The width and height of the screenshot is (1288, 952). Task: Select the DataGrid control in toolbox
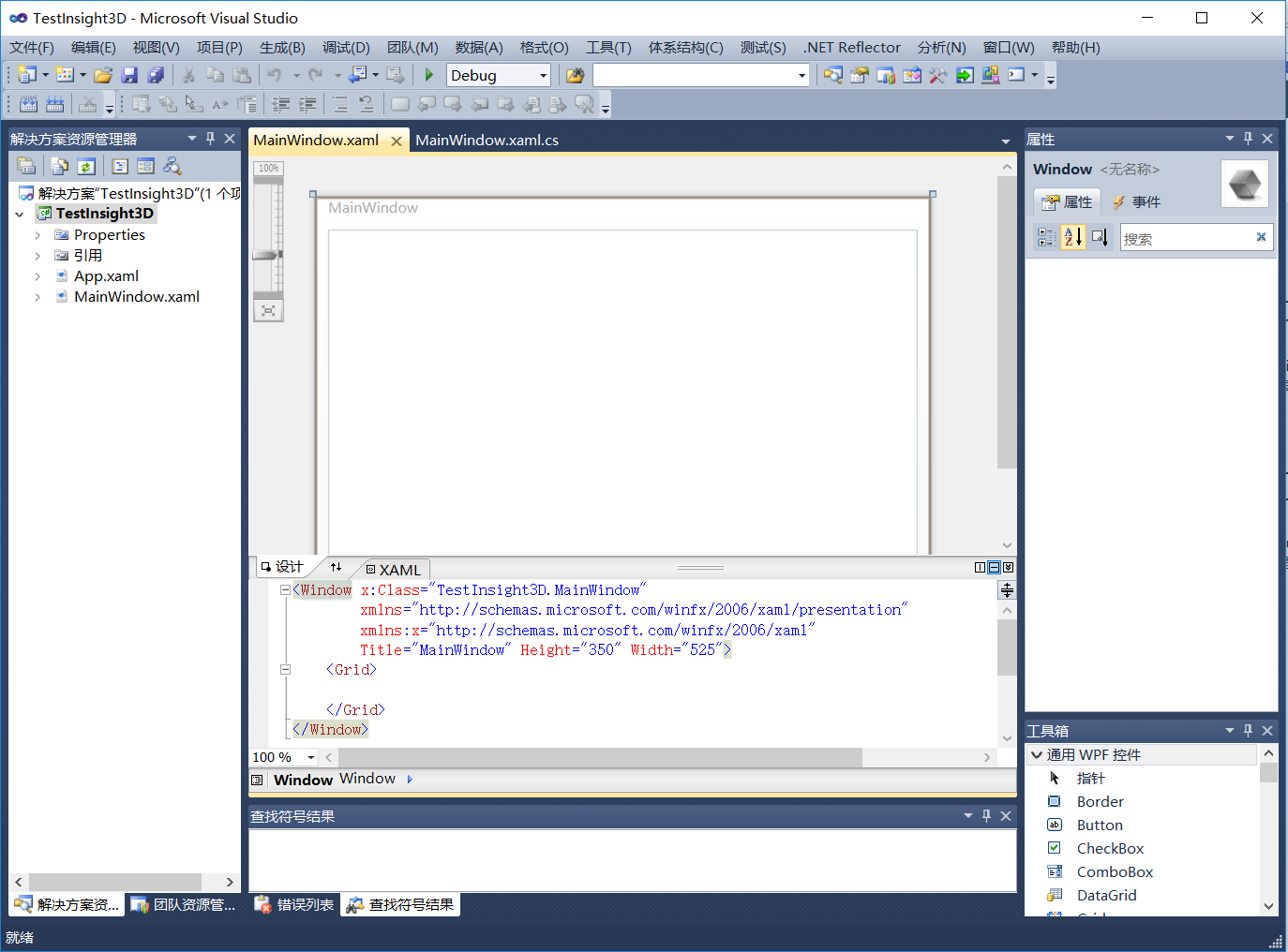coord(1106,896)
